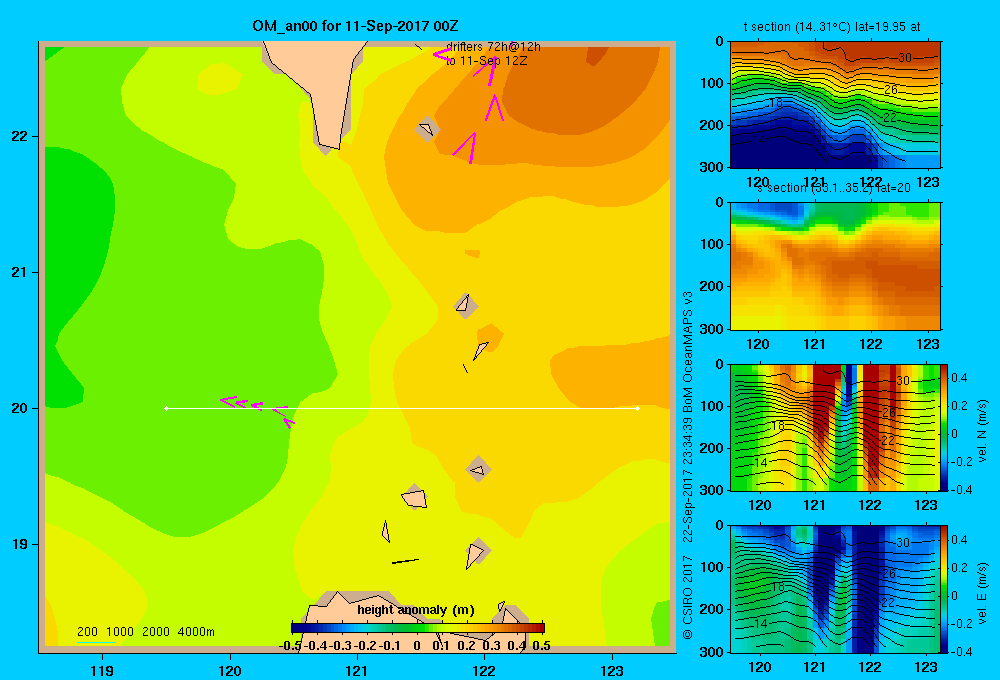This screenshot has width=1000, height=680.
Task: Click the vel. E (m/s) vertical colorbar
Action: pos(945,589)
